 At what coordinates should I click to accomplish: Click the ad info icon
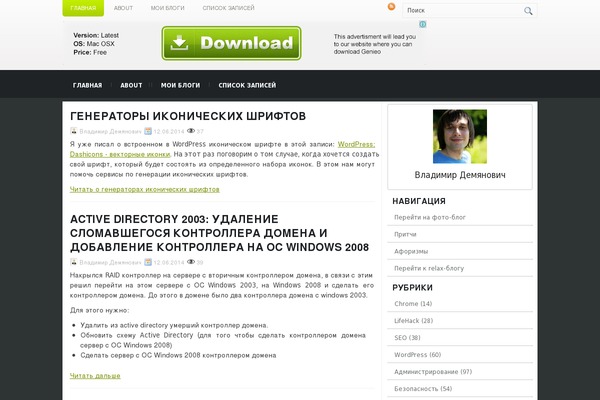[422, 24]
